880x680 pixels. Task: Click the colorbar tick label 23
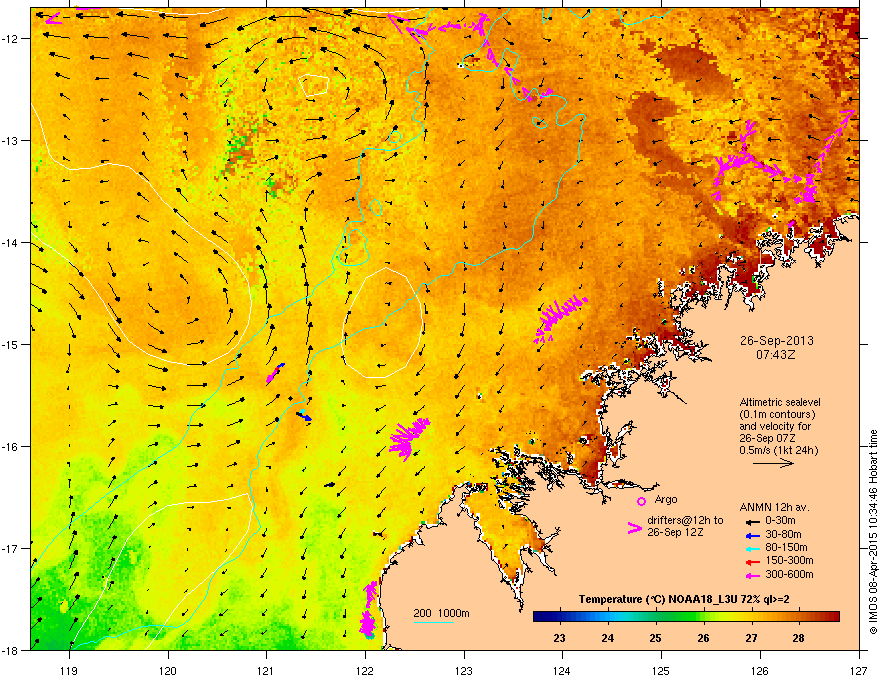(559, 638)
